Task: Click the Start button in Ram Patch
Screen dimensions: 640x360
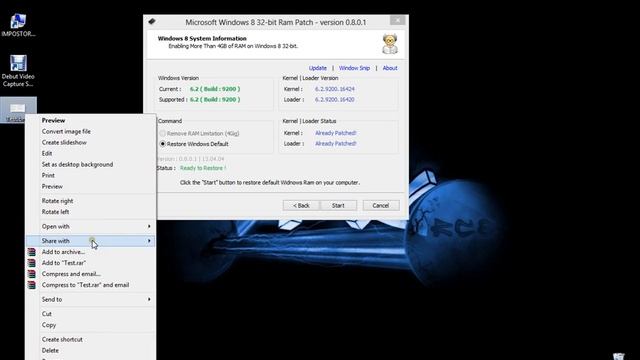Action: pos(338,206)
